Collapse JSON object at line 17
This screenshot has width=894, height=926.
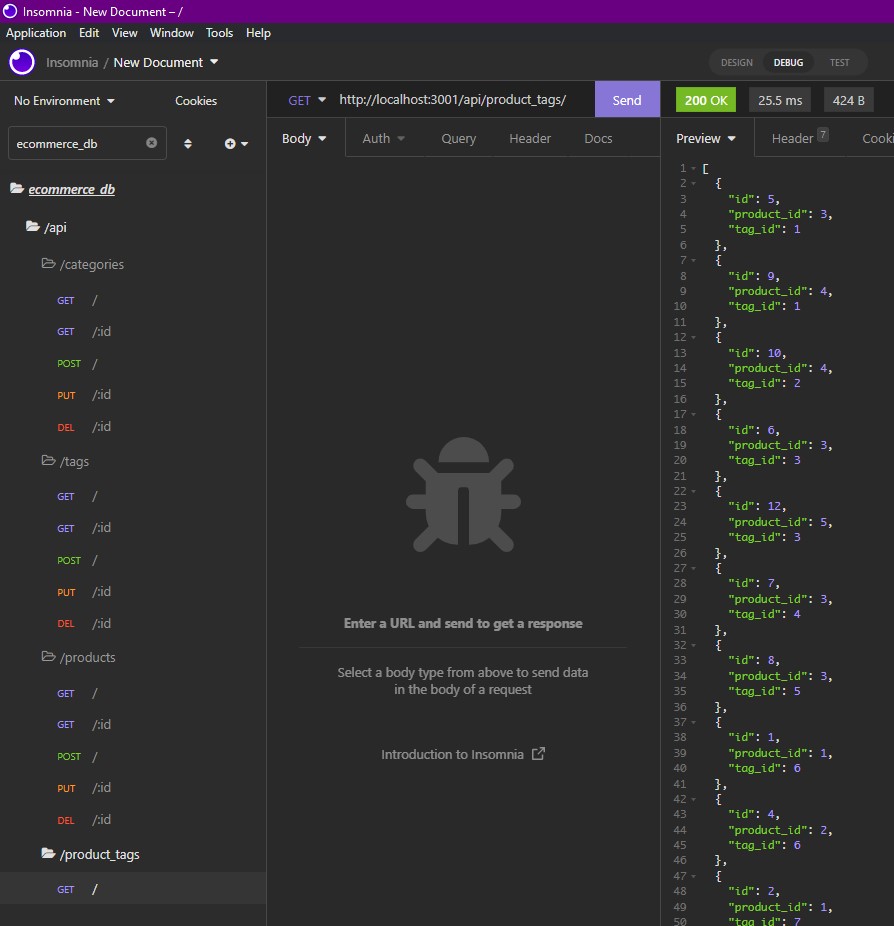[x=694, y=415]
